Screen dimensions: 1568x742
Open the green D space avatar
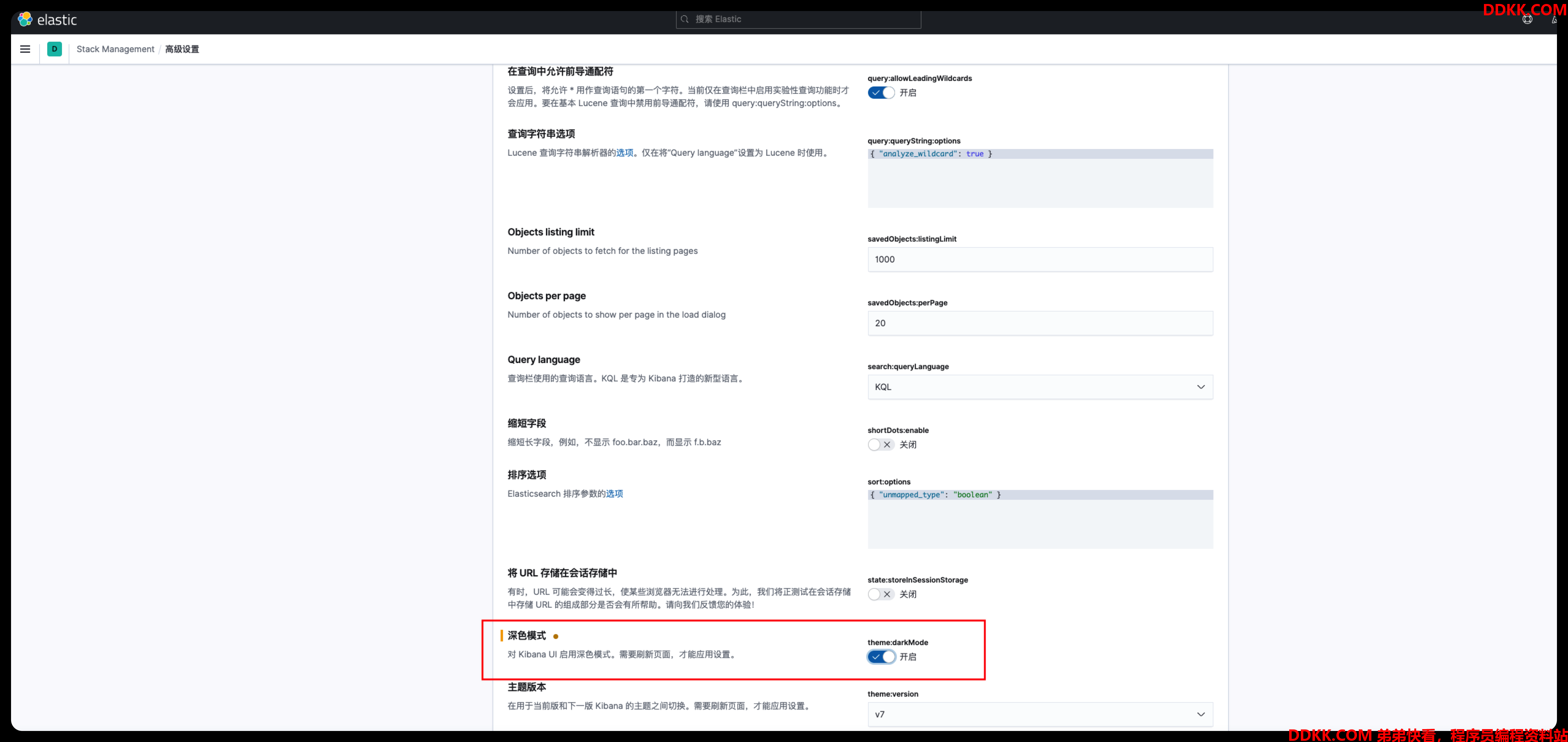coord(54,49)
